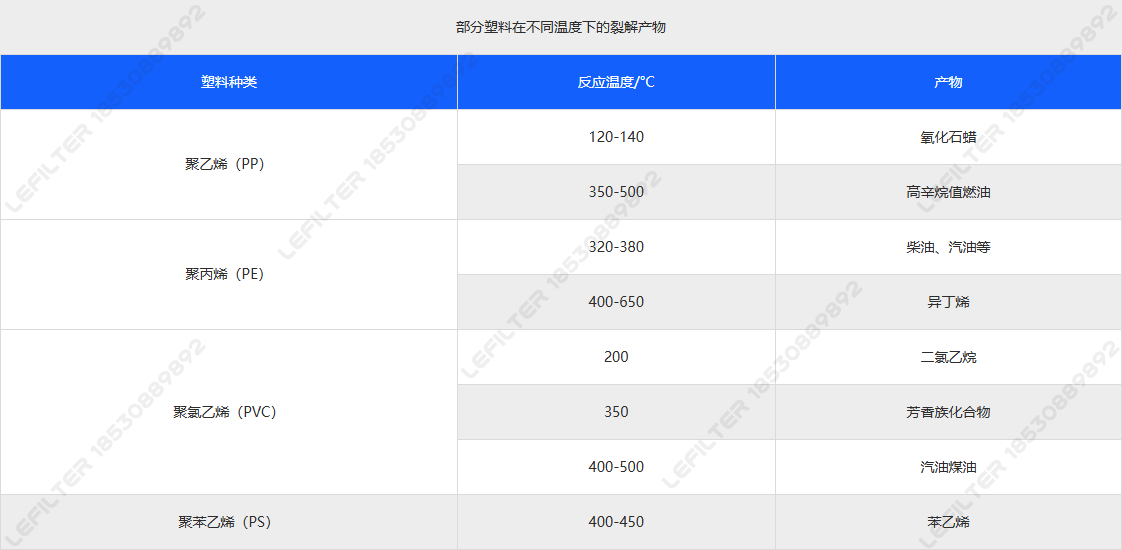Click the 120-140 temperature cell
This screenshot has height=550, width=1122.
[616, 137]
